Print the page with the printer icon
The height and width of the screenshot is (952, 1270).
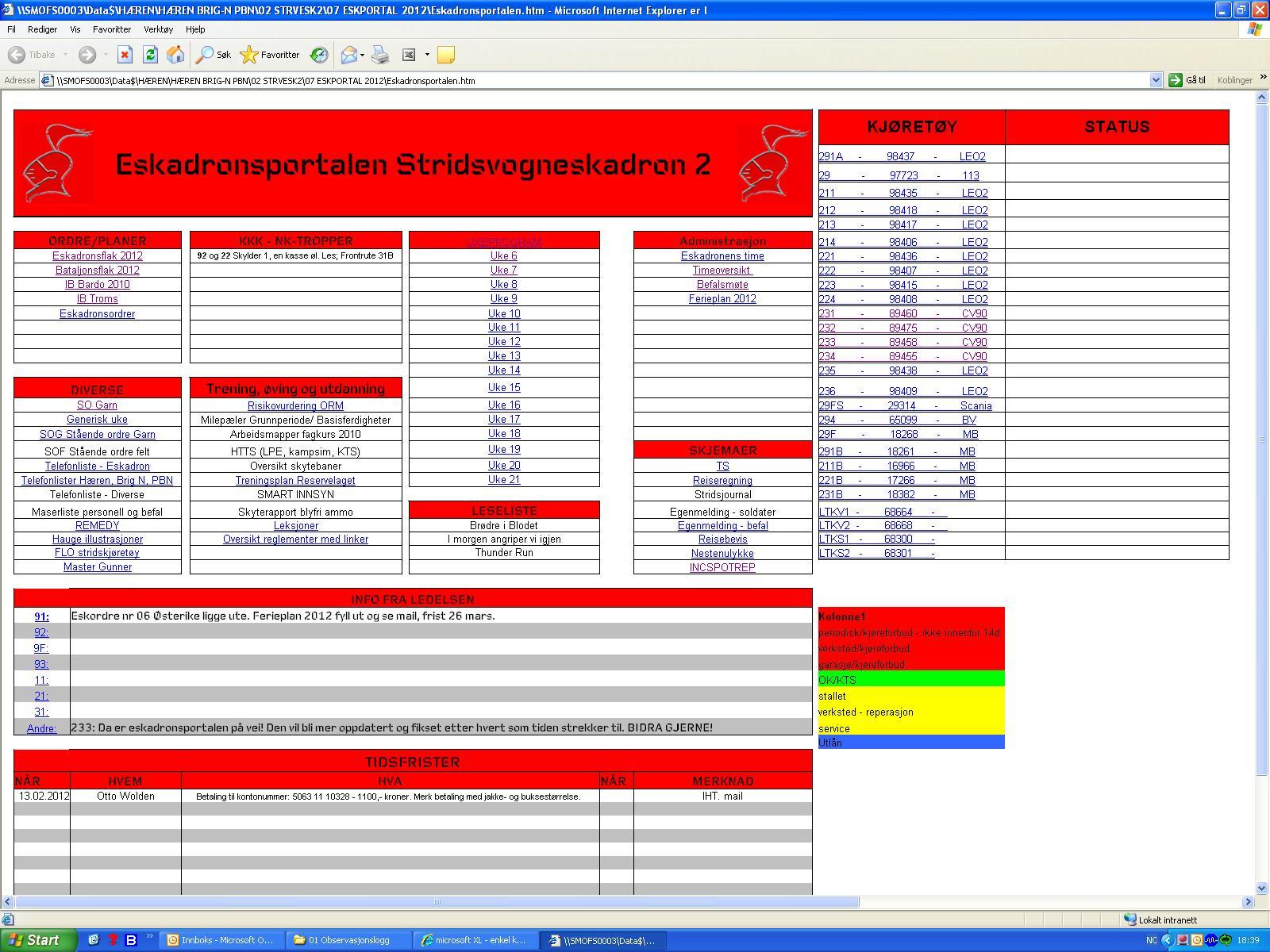click(x=381, y=55)
